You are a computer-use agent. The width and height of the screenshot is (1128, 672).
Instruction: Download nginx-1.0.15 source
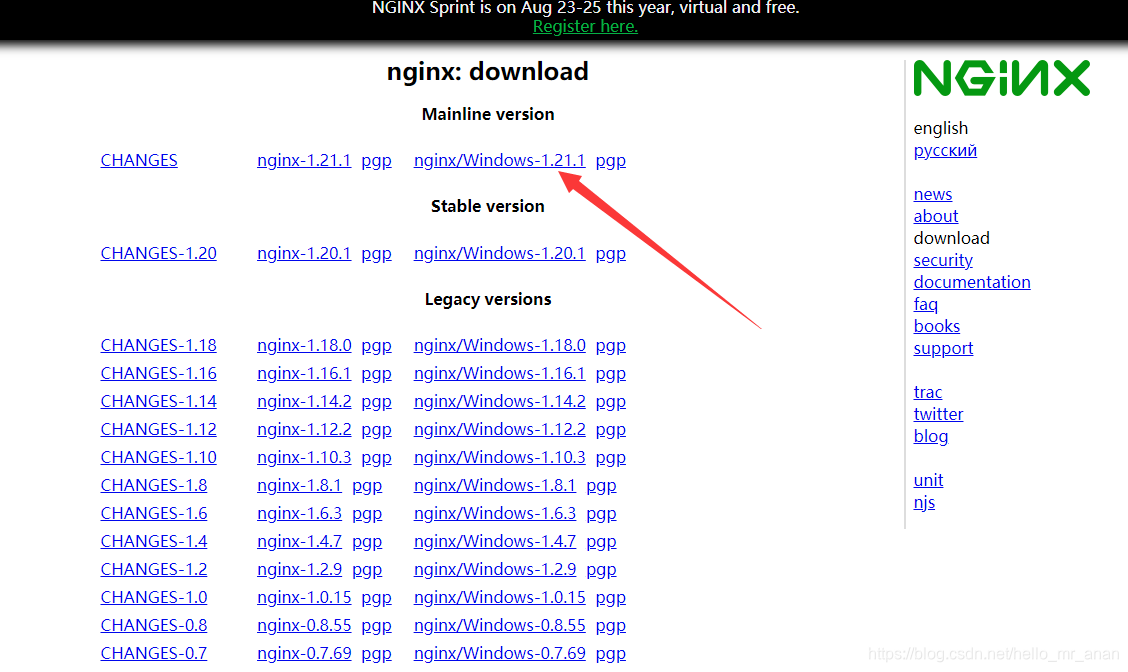[304, 598]
